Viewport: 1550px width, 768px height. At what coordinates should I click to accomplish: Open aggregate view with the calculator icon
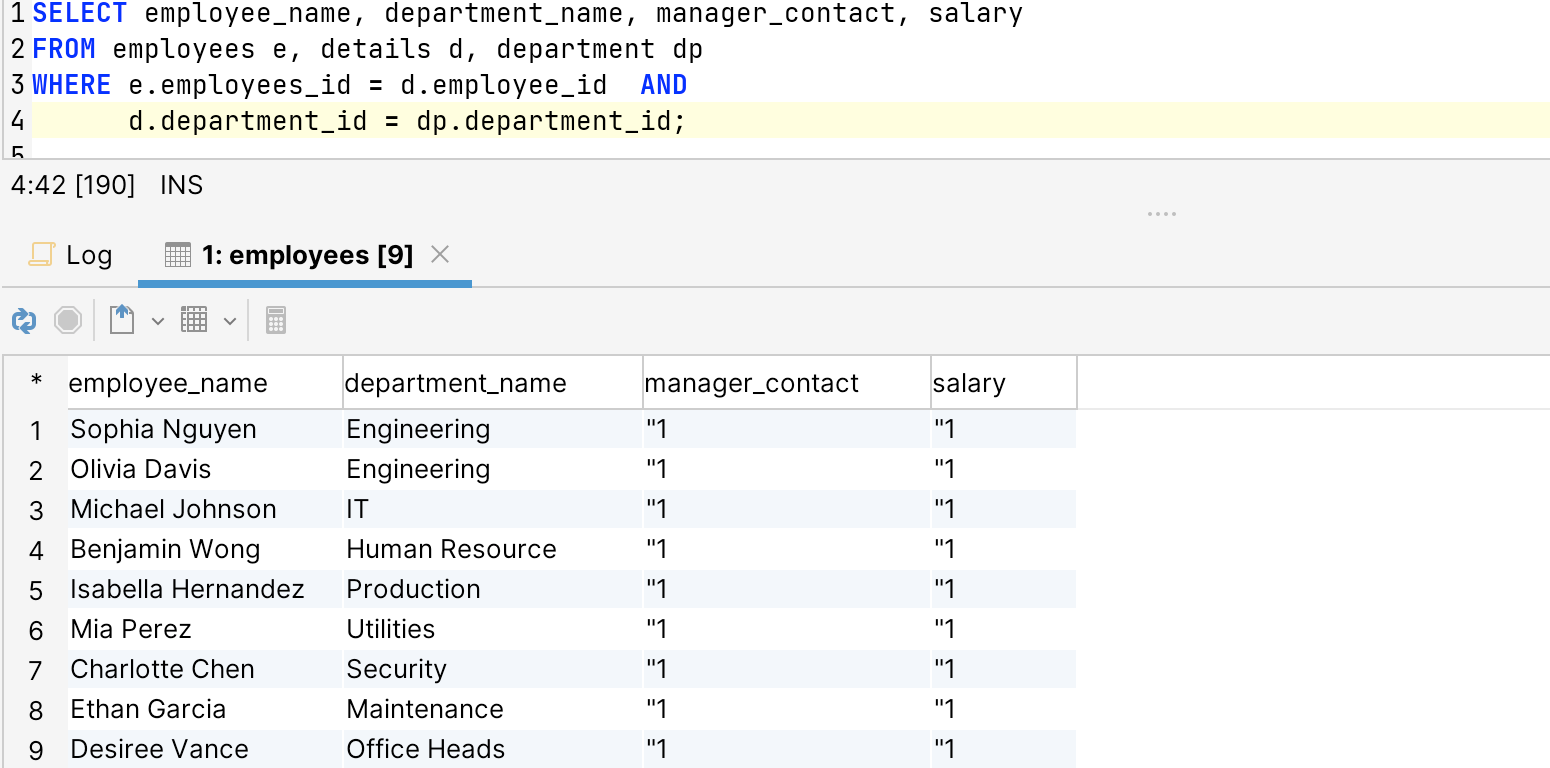pos(275,320)
